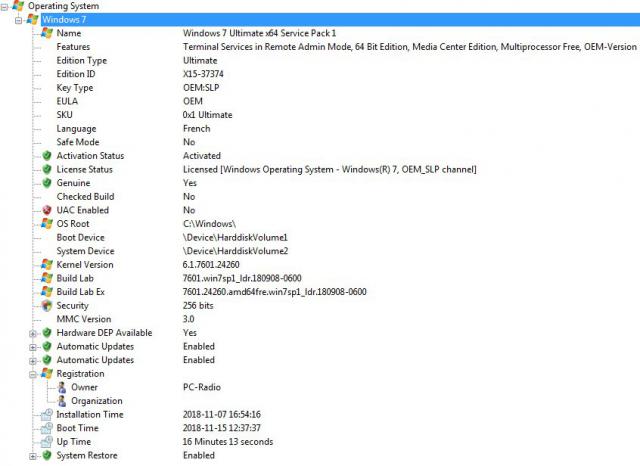Select the MMC Version label
The width and height of the screenshot is (640, 466).
point(84,319)
